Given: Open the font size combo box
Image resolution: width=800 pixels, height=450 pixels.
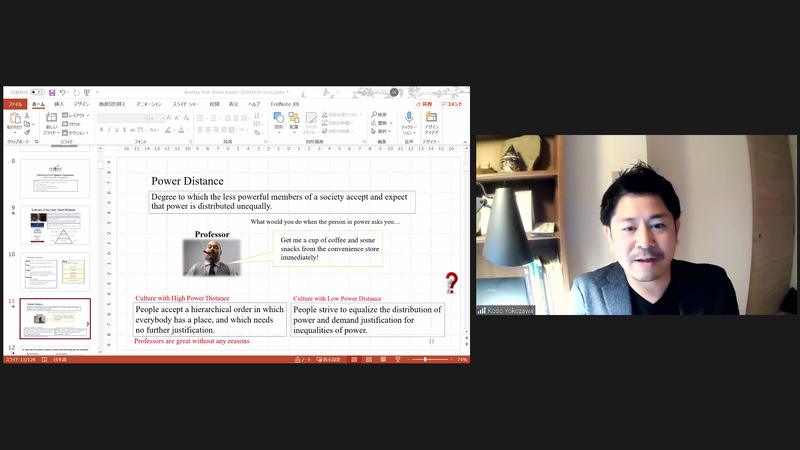Looking at the screenshot, I should coord(156,118).
